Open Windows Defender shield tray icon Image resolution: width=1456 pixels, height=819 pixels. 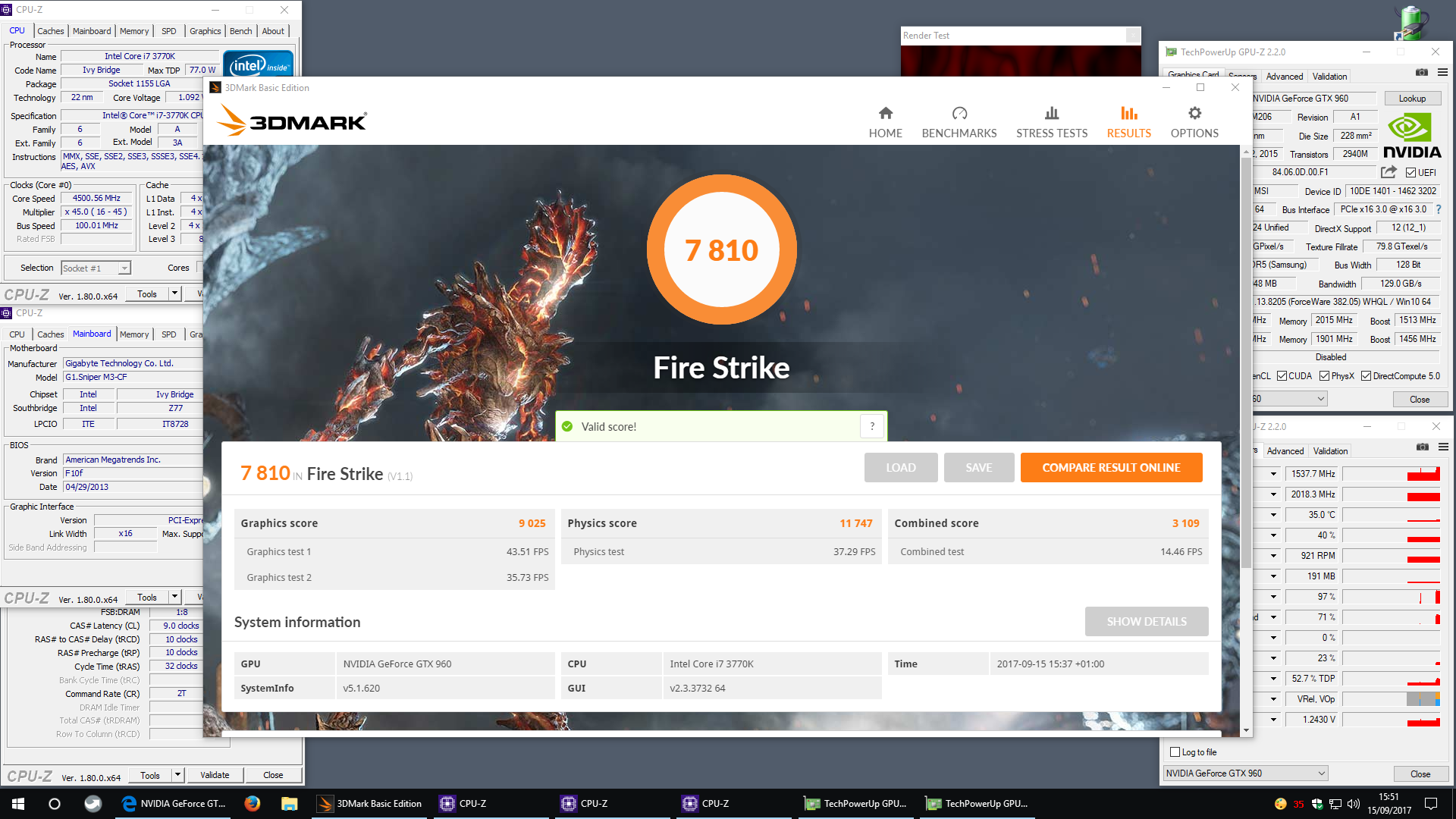(x=1317, y=804)
